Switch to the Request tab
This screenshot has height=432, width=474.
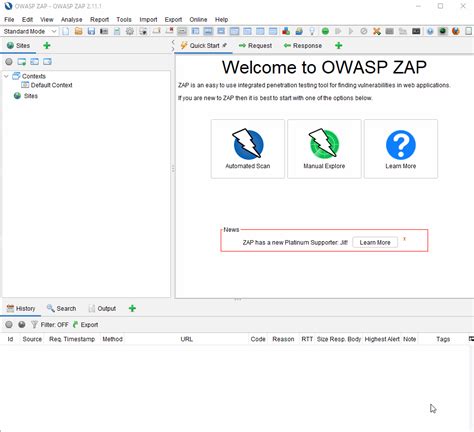point(255,46)
